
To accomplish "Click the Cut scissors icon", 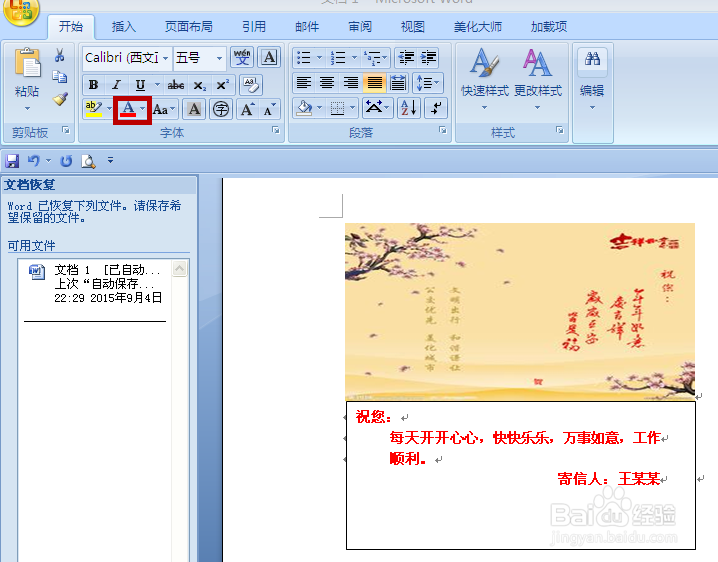I will coord(60,55).
